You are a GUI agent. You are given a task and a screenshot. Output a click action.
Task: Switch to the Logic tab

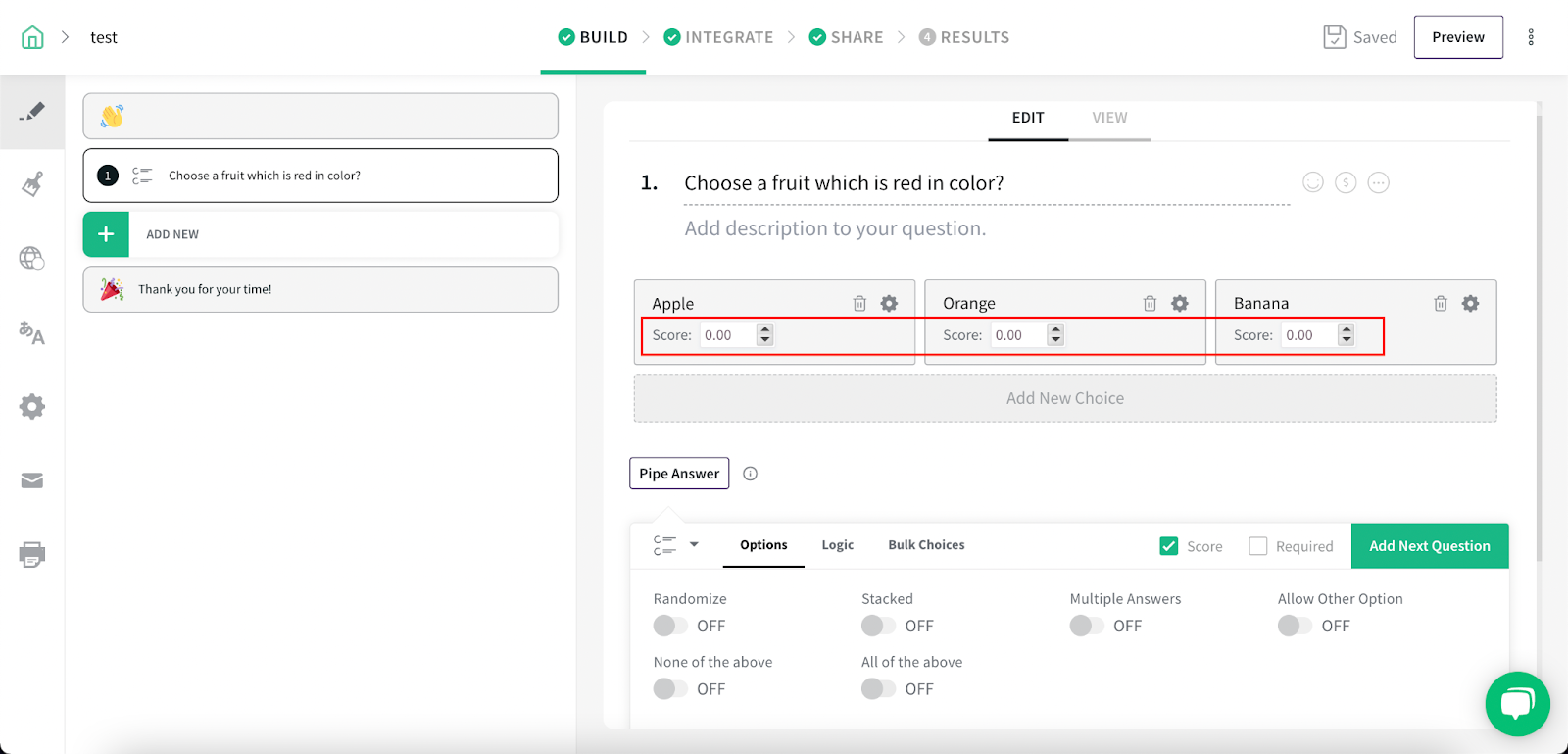tap(837, 545)
